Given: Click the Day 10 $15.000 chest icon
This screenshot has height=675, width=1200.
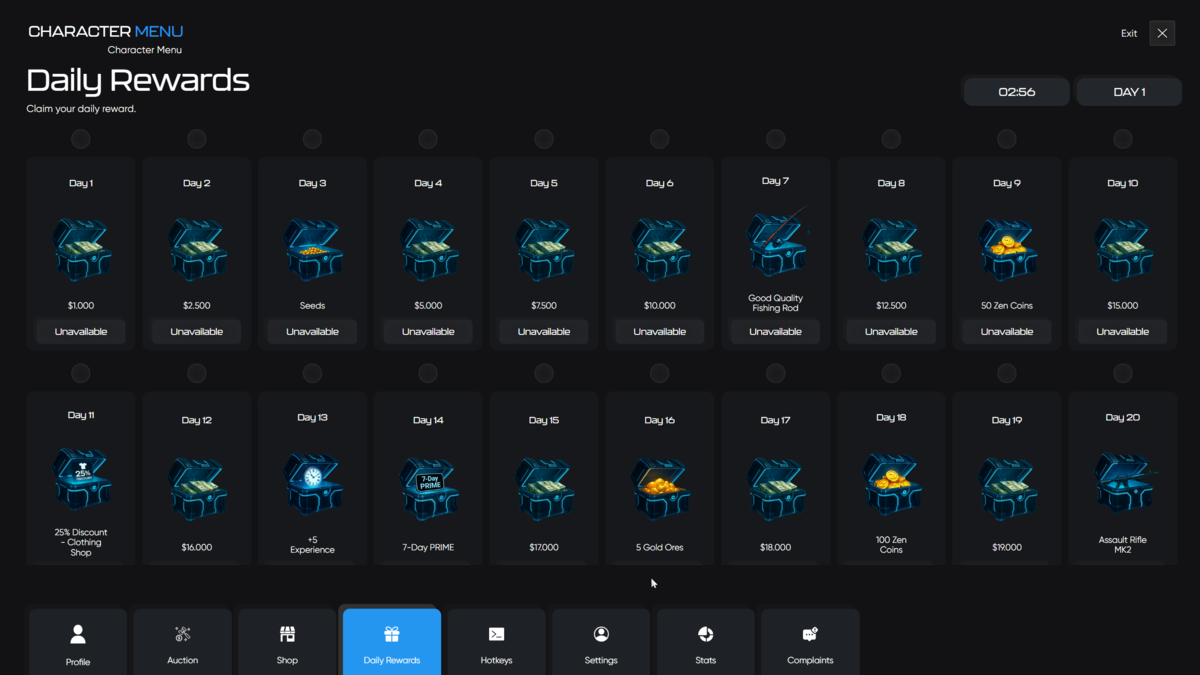Looking at the screenshot, I should 1123,250.
